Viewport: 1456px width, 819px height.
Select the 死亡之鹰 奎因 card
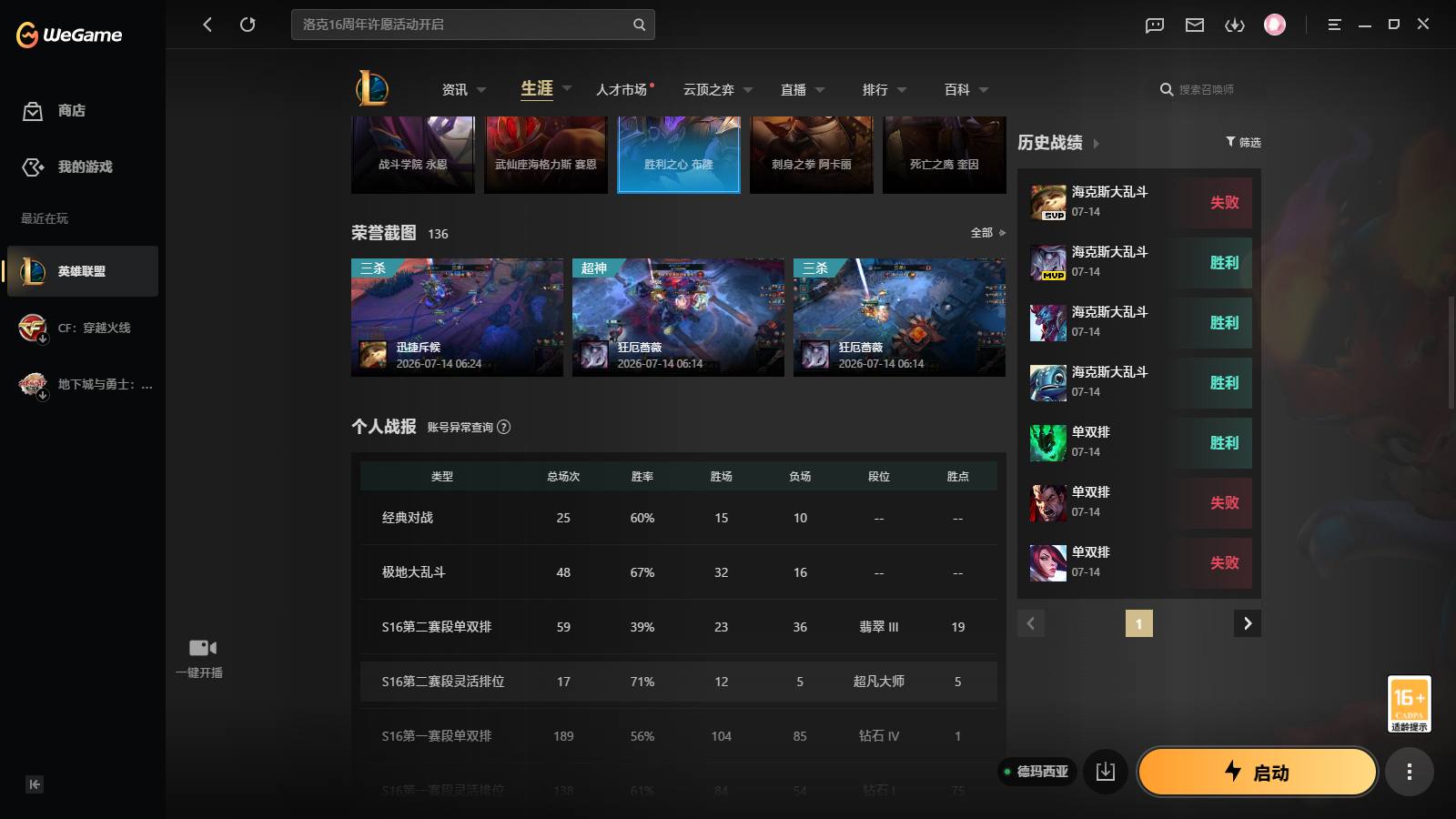click(945, 155)
